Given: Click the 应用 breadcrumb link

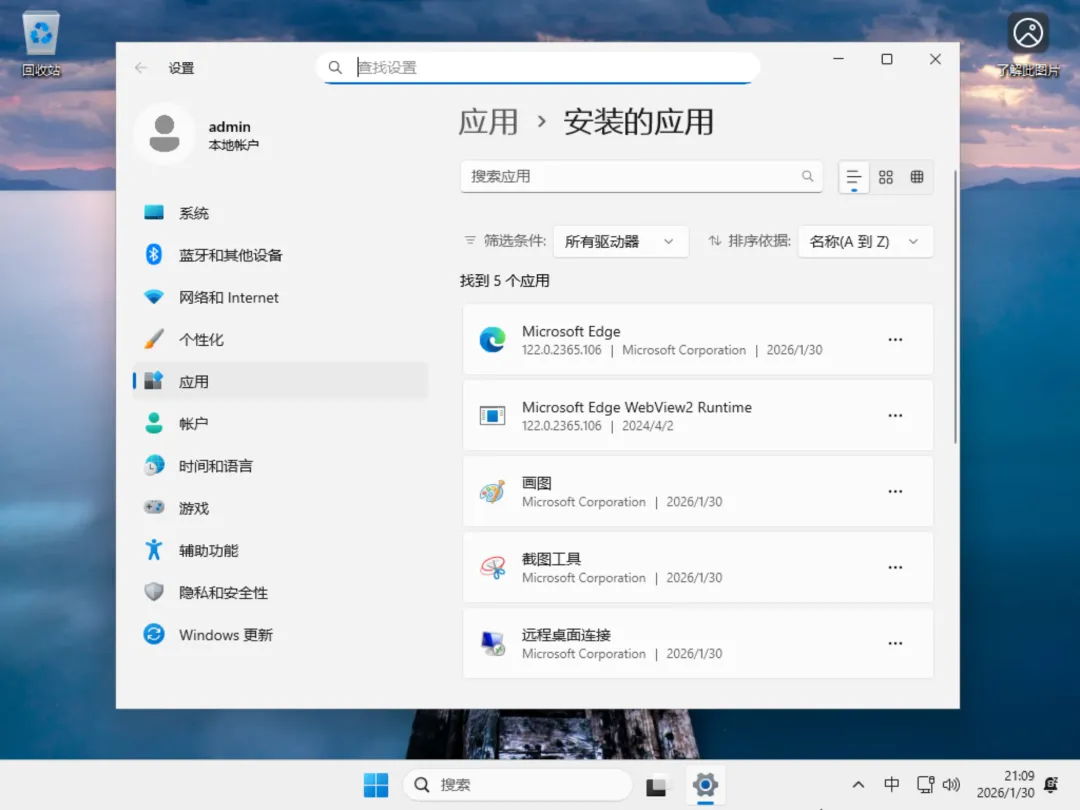Looking at the screenshot, I should click(x=488, y=122).
